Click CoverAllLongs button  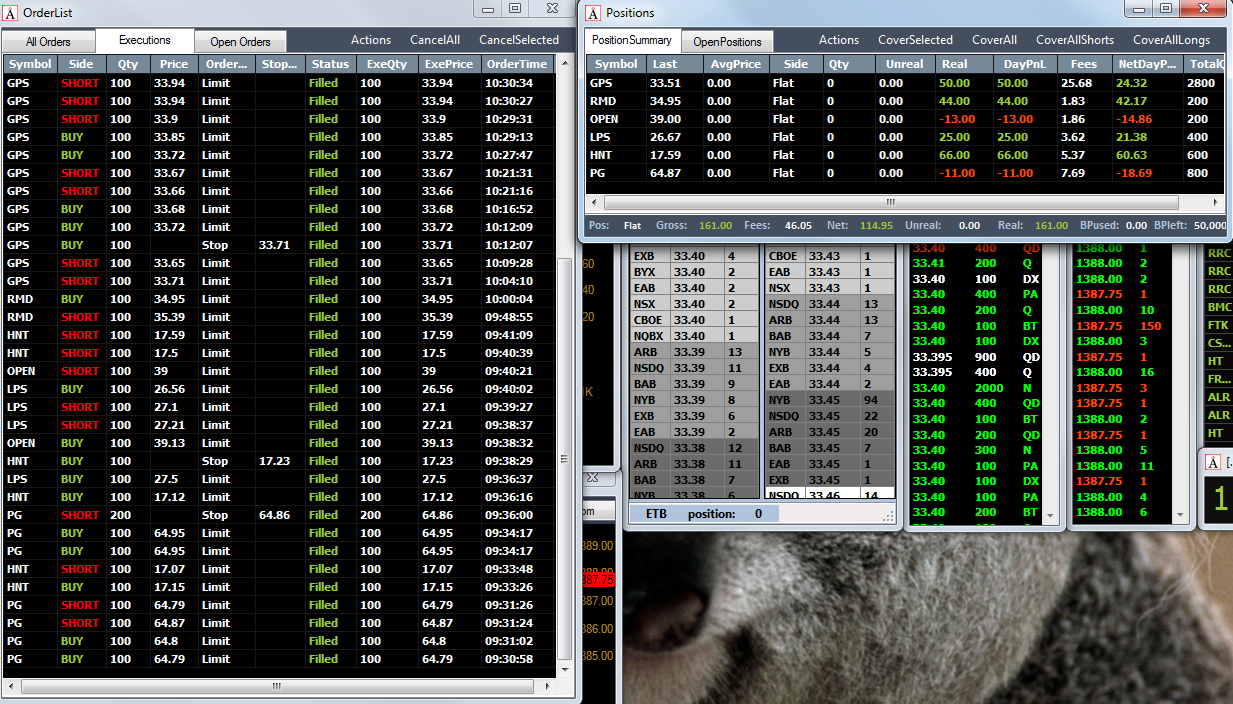click(1171, 40)
